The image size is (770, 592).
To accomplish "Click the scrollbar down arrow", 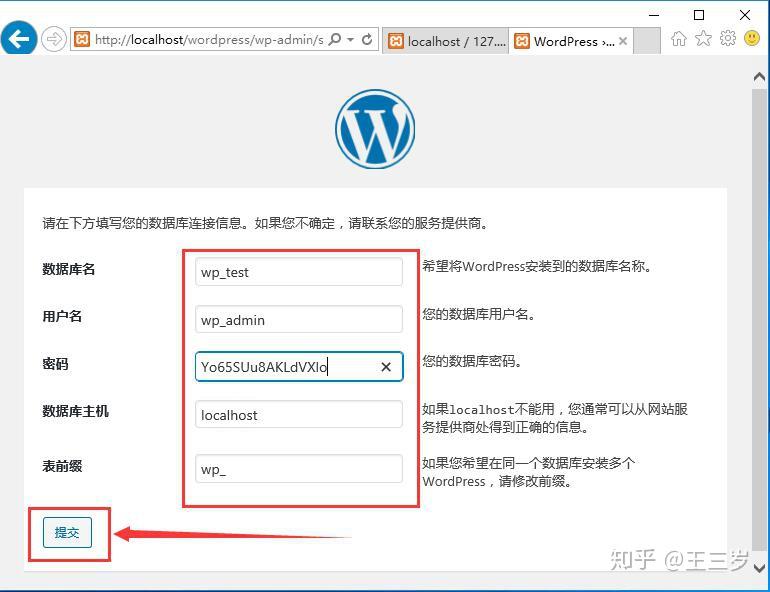I will pos(759,567).
